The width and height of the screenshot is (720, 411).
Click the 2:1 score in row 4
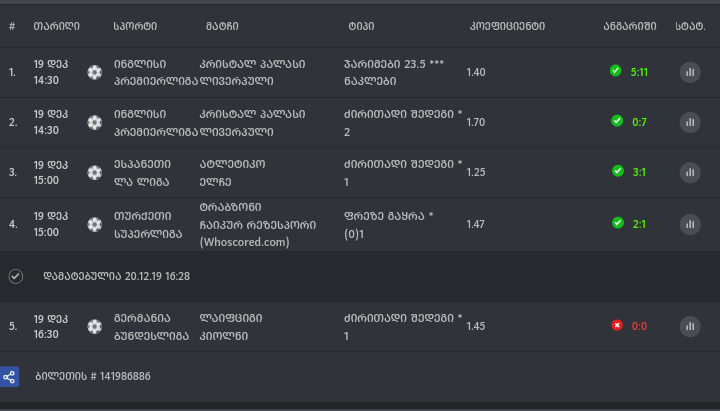638,223
